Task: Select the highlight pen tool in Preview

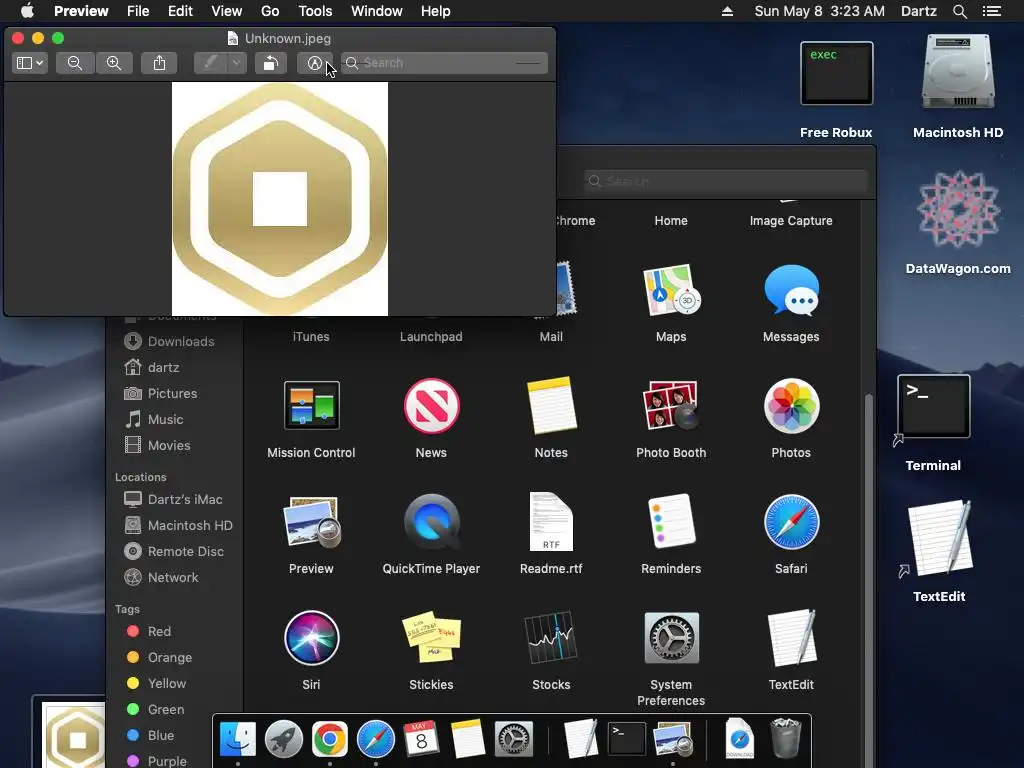Action: point(210,63)
